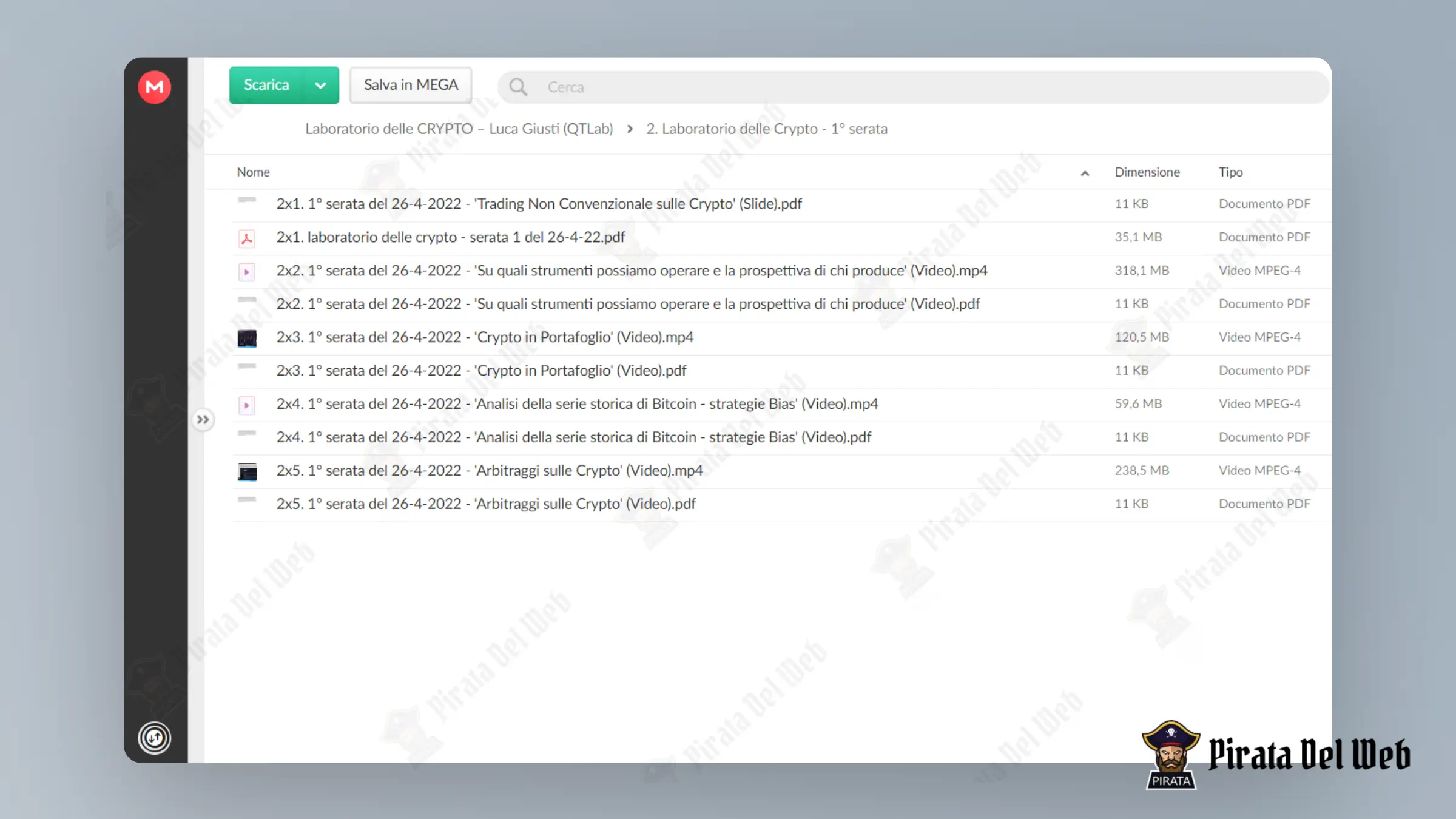Open the 2. Laboratorio delle Crypto breadcrumb

click(x=767, y=129)
